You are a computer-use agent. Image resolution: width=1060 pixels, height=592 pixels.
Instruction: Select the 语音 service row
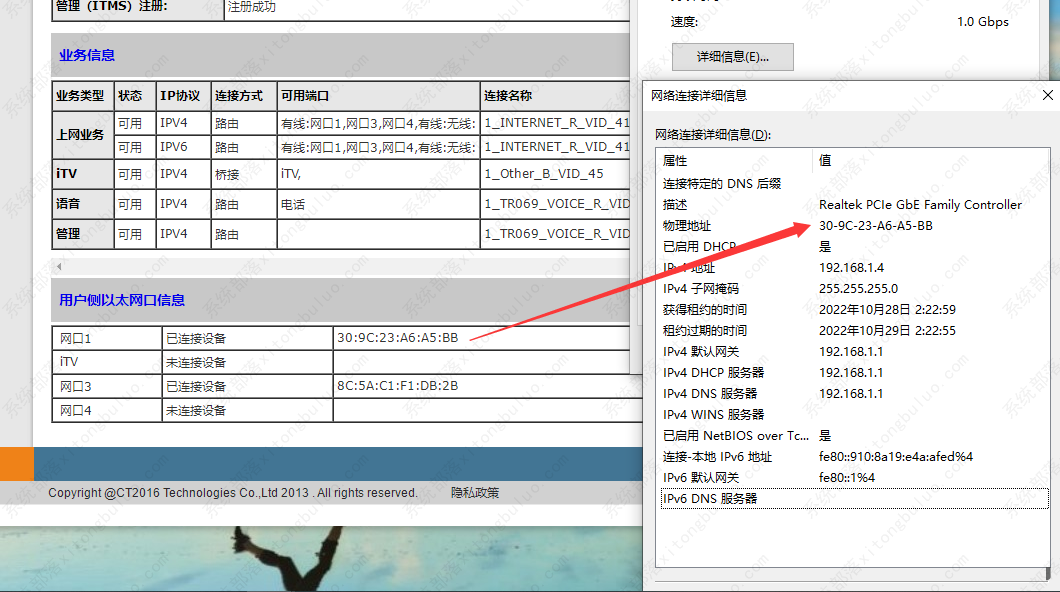[x=67, y=203]
